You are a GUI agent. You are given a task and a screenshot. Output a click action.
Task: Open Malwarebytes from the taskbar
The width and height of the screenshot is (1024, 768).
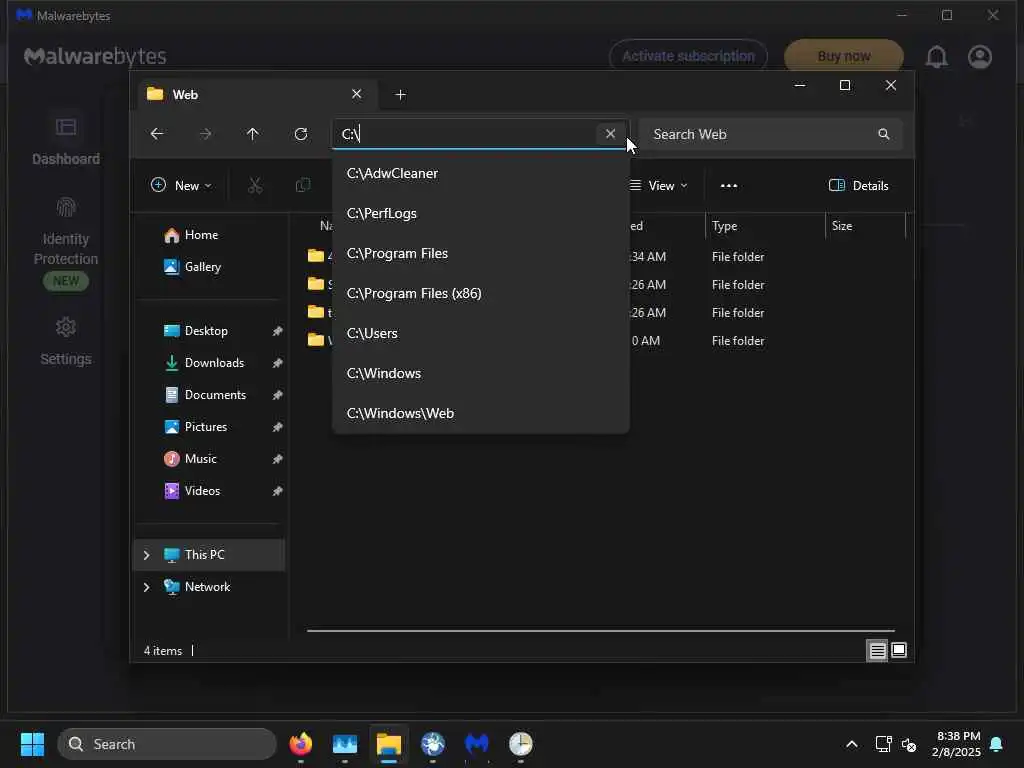click(477, 744)
